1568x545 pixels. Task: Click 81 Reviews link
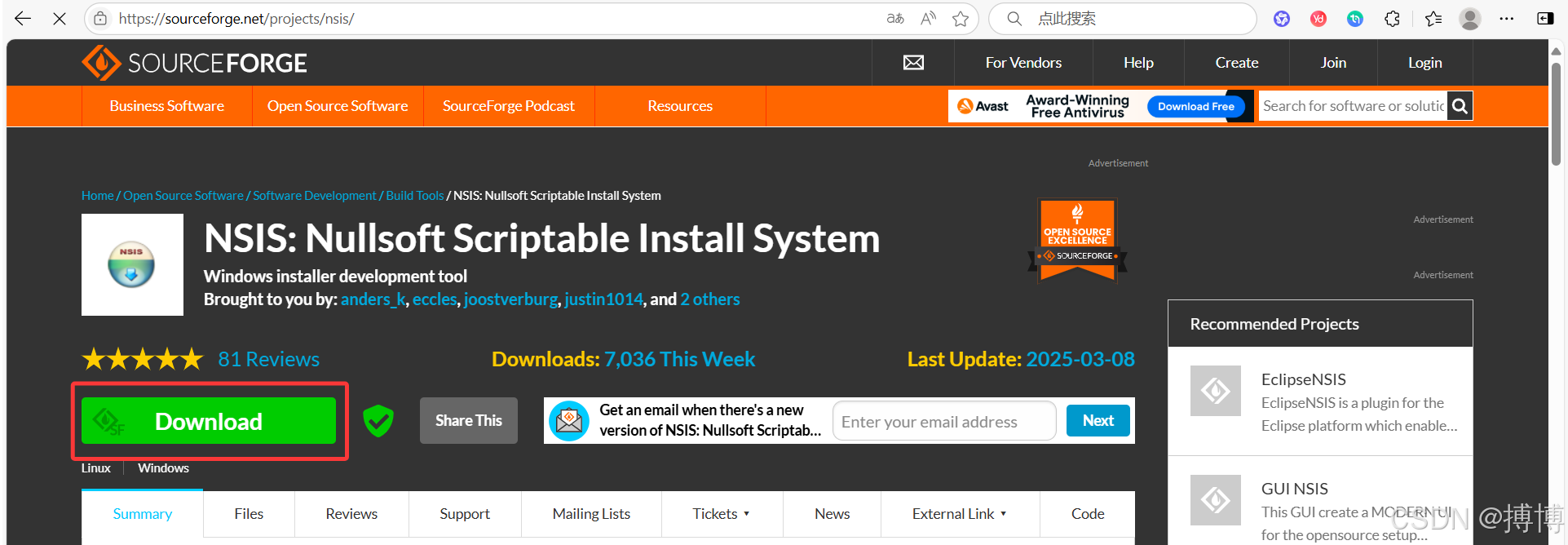[268, 359]
